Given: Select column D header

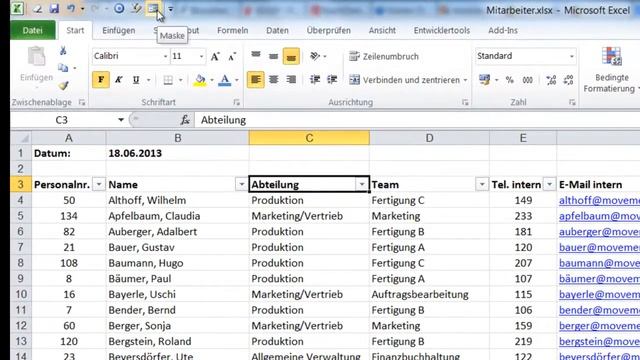Looking at the screenshot, I should click(x=429, y=138).
